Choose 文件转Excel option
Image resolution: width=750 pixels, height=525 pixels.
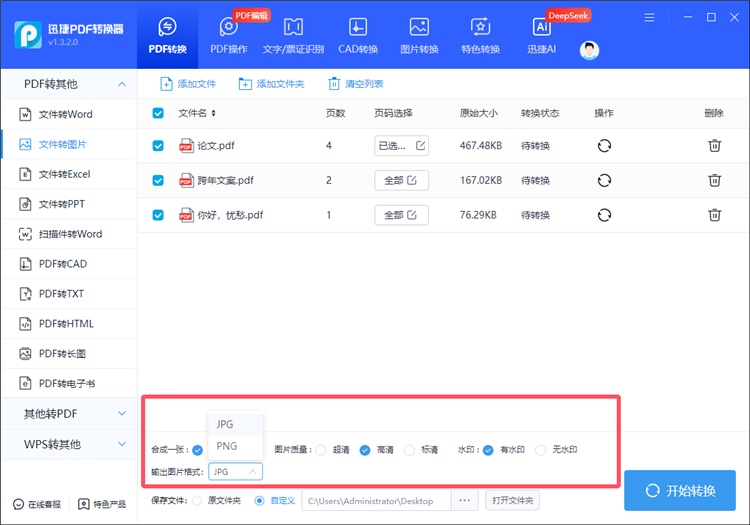pos(69,174)
